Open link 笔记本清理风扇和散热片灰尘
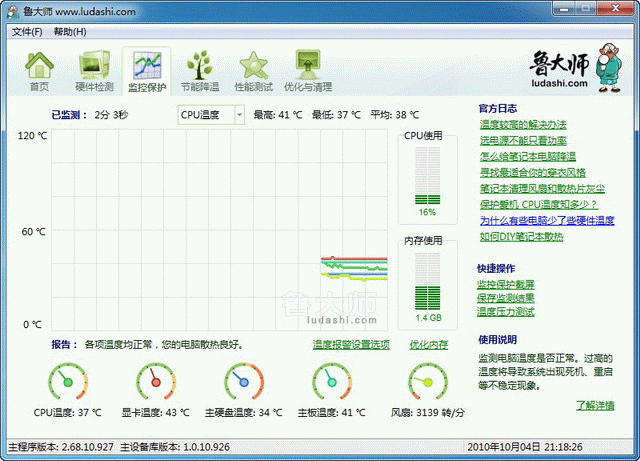This screenshot has width=640, height=461. 542,188
